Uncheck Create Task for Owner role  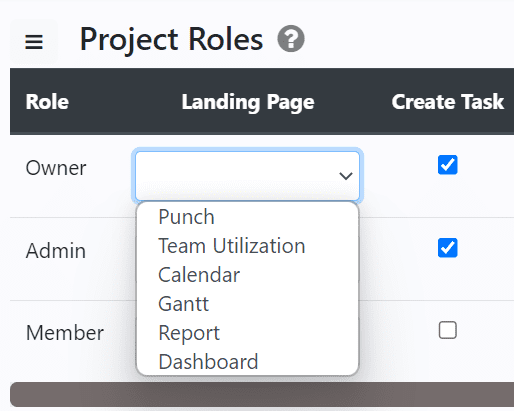point(447,165)
